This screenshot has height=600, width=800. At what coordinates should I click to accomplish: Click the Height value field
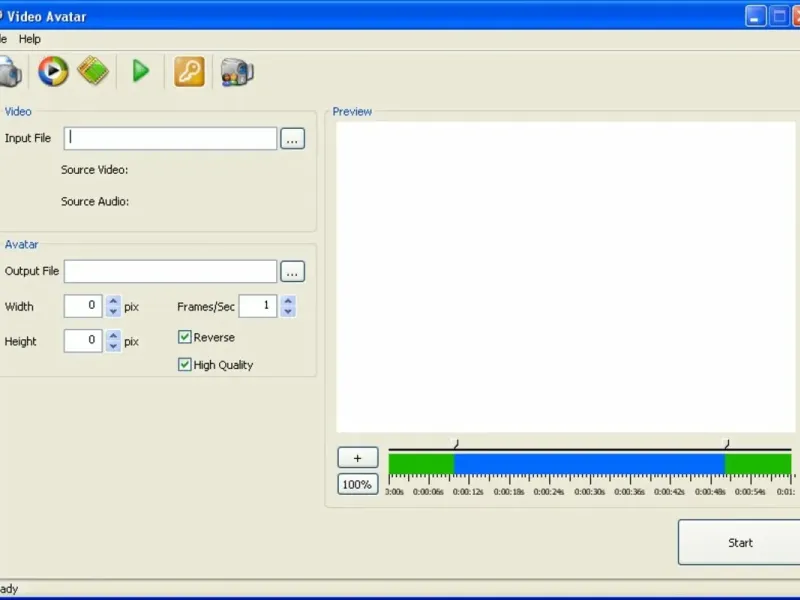(83, 340)
